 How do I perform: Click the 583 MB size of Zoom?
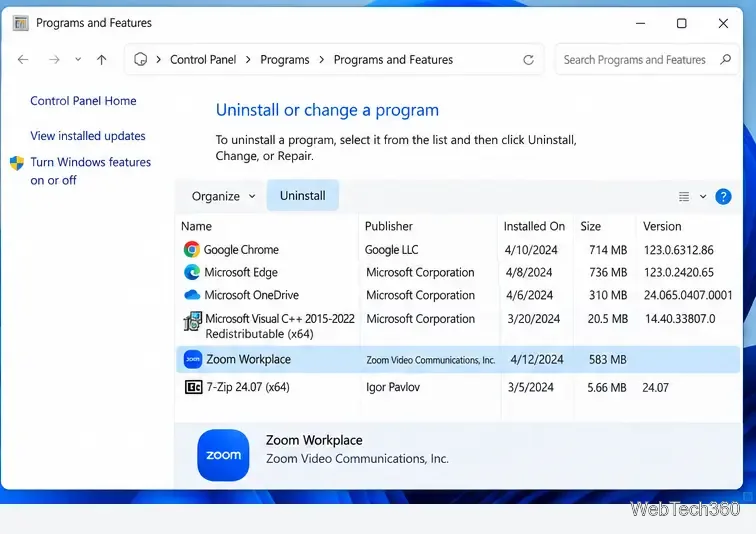click(x=608, y=360)
